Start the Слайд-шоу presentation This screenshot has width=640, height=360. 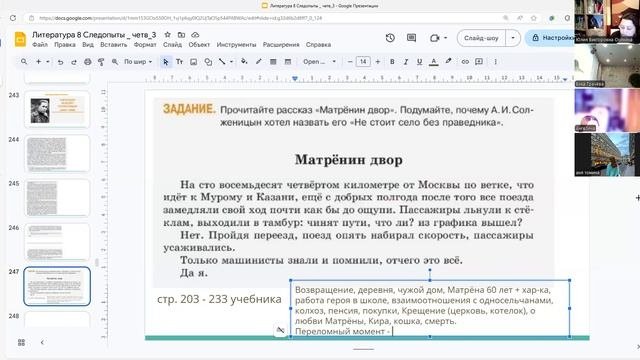pos(481,38)
